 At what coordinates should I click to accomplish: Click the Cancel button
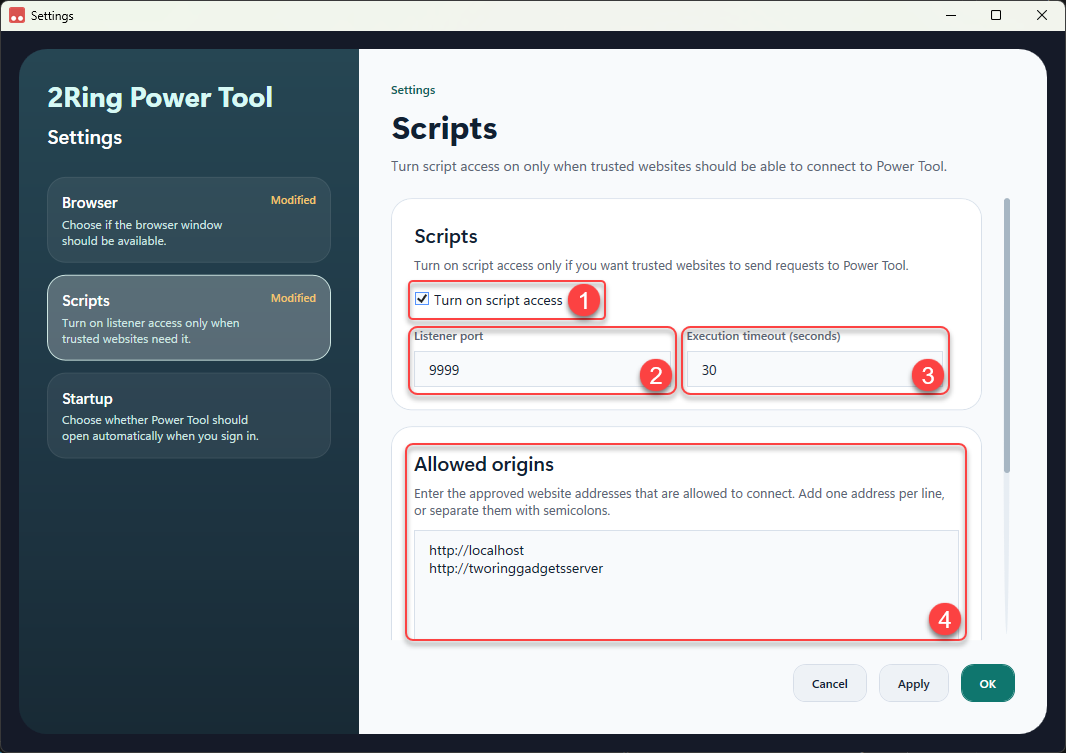click(x=829, y=683)
